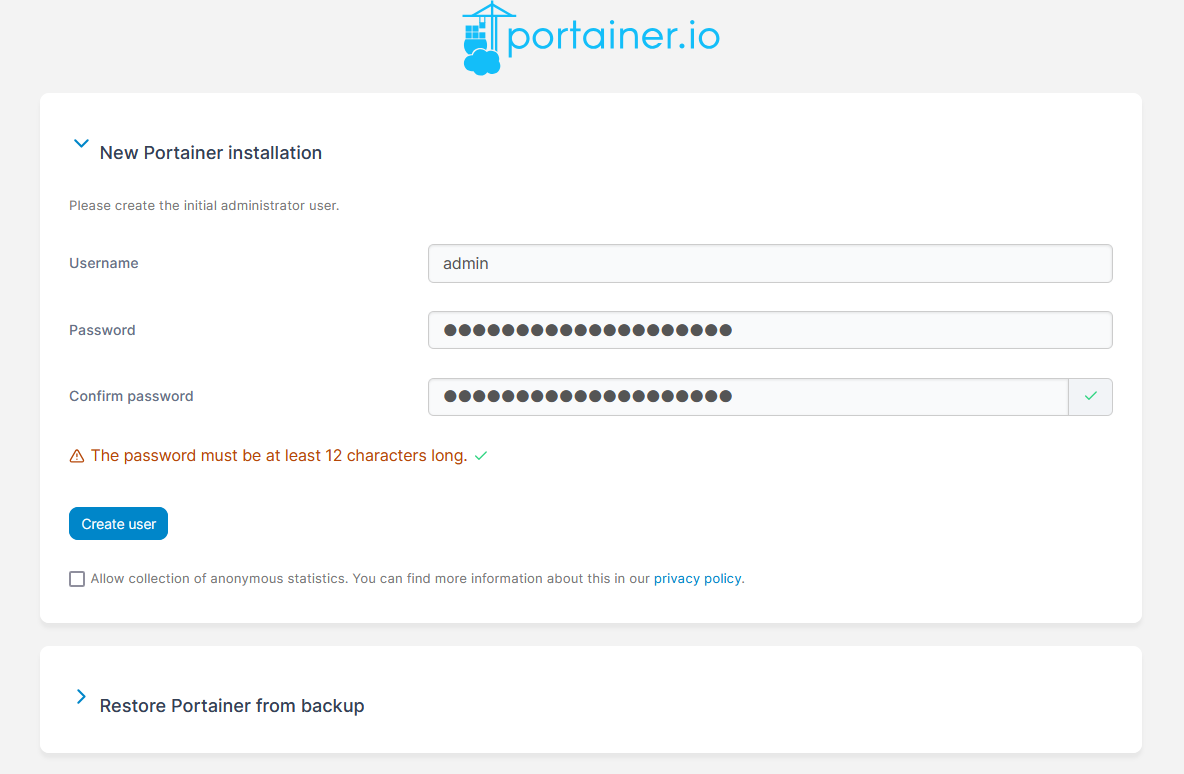This screenshot has height=774, width=1184.
Task: Open the privacy policy link
Action: coord(697,579)
